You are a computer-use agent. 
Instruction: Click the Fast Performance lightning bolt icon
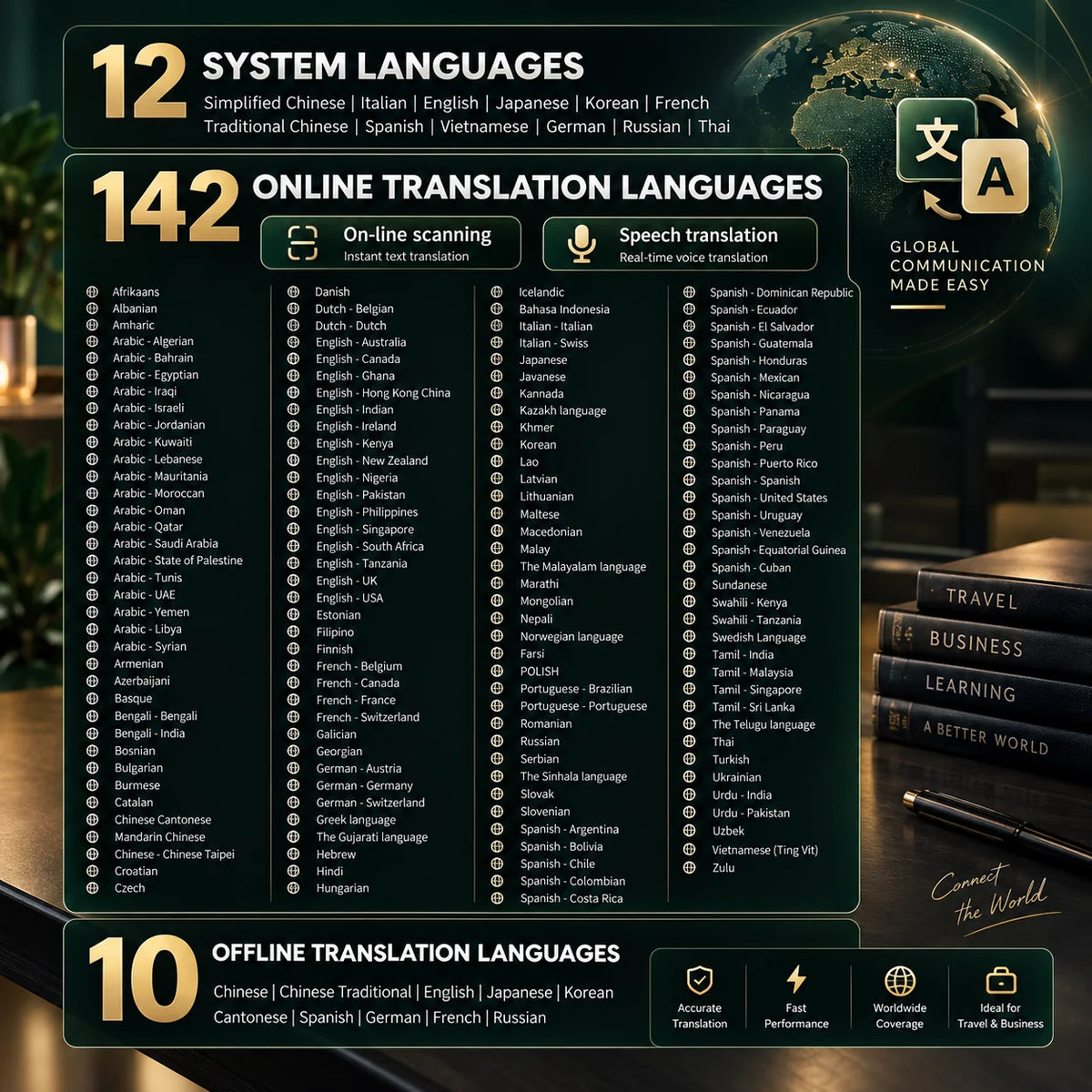coord(796,979)
